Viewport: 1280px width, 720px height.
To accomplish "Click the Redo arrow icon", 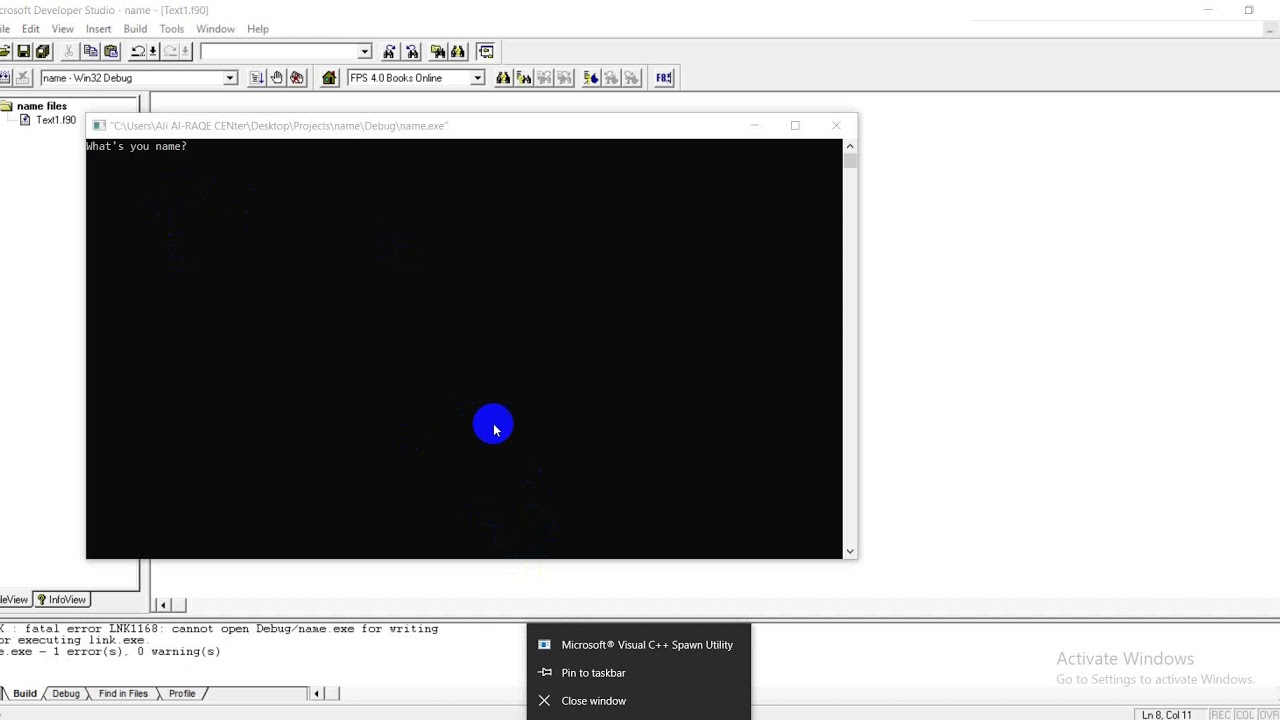I will pos(170,51).
